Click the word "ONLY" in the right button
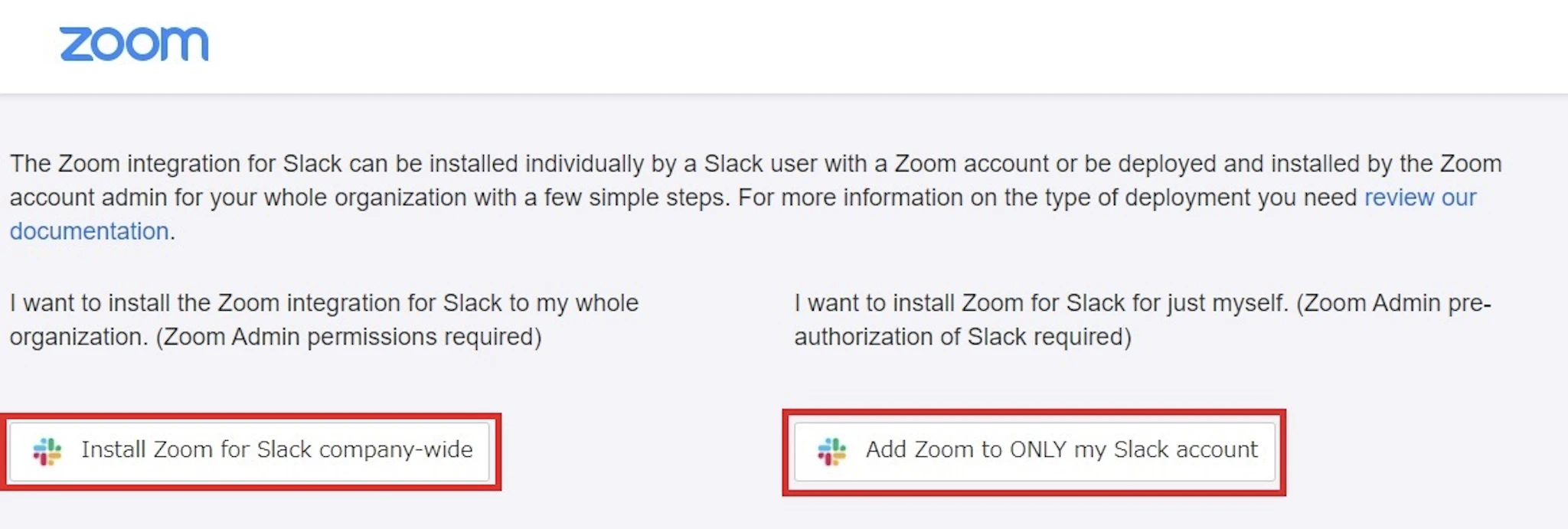This screenshot has width=1568, height=529. click(1038, 449)
